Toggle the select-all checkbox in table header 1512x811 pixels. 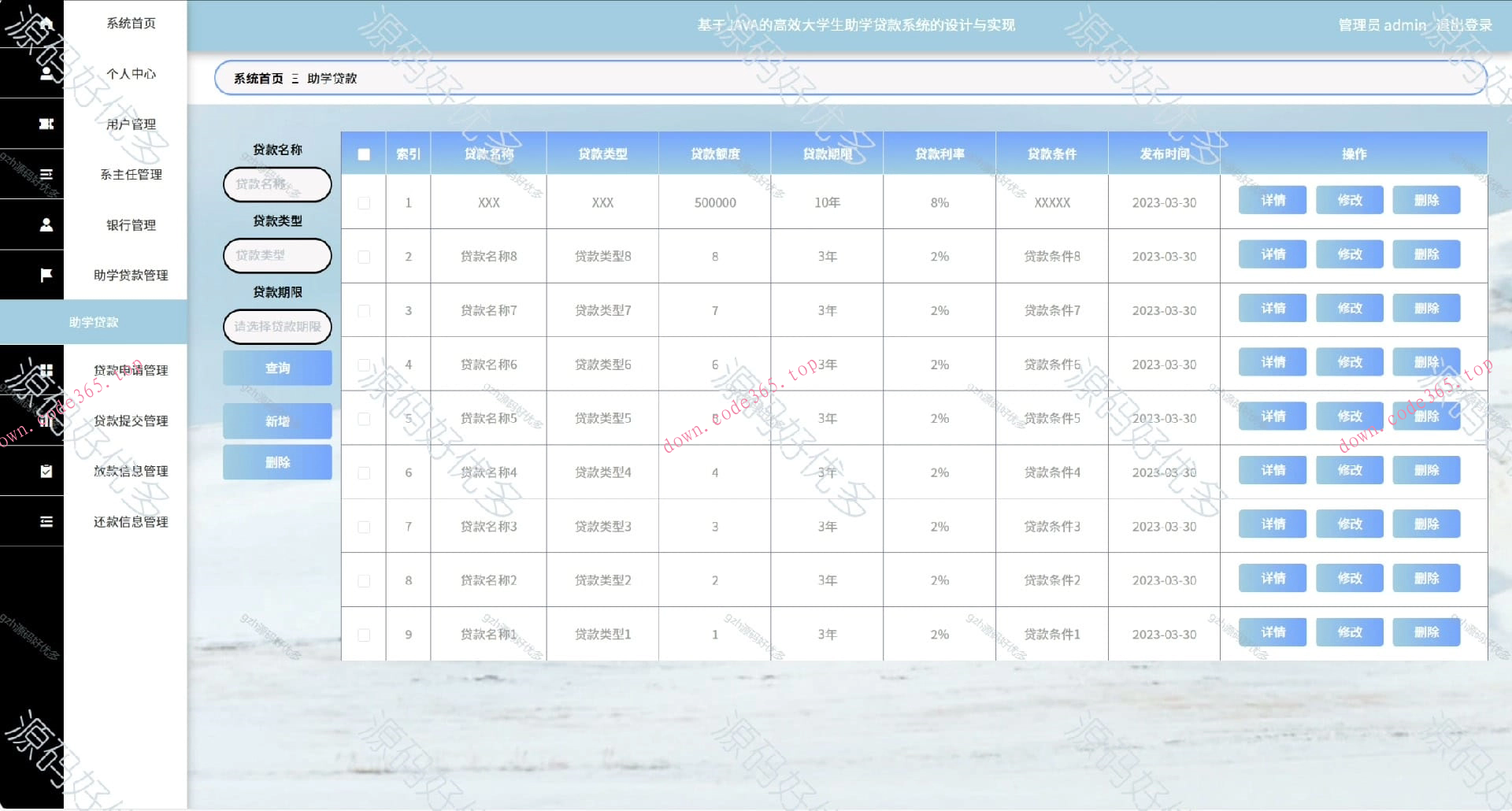pos(364,154)
